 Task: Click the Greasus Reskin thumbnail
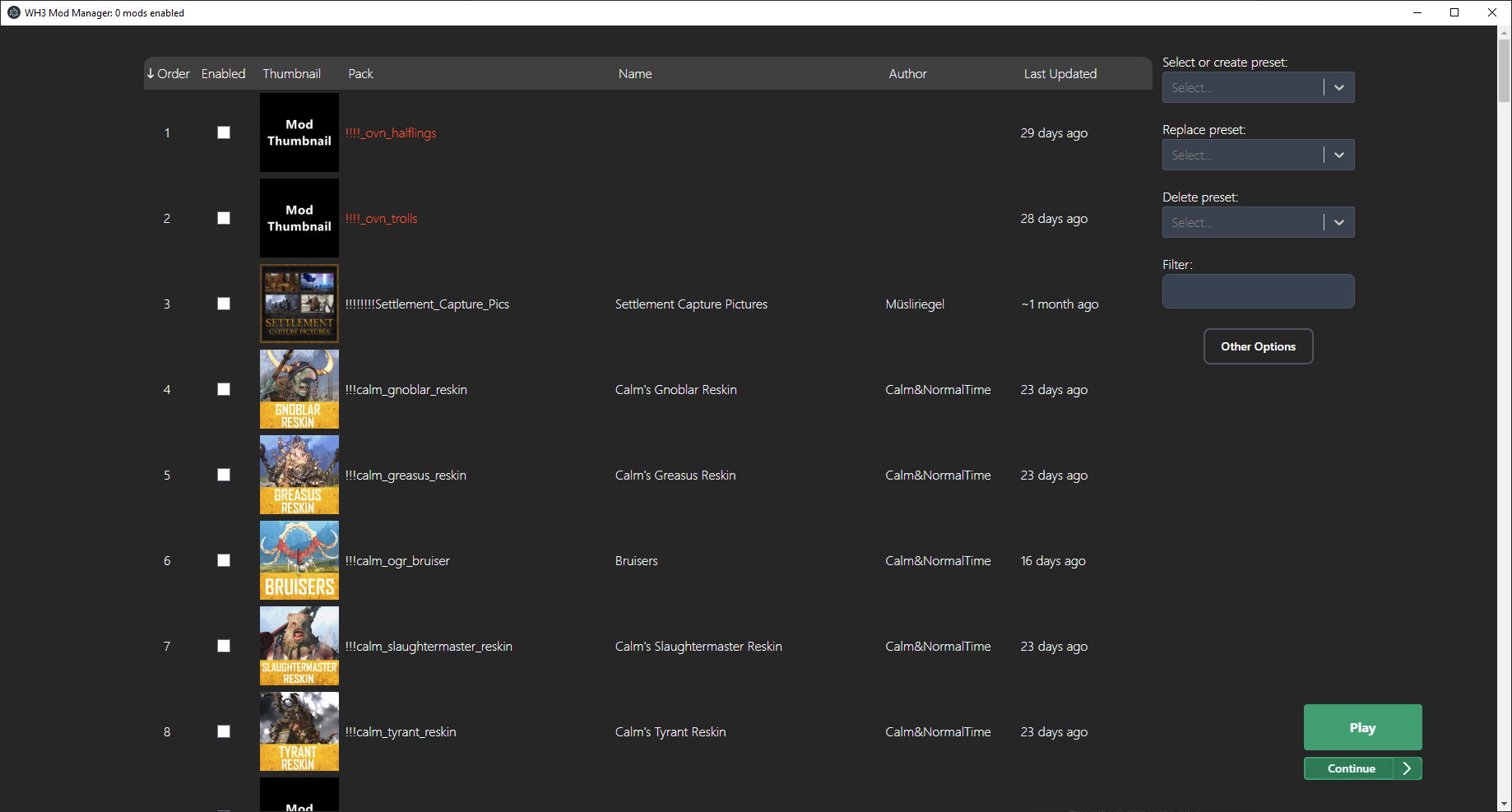(x=299, y=475)
